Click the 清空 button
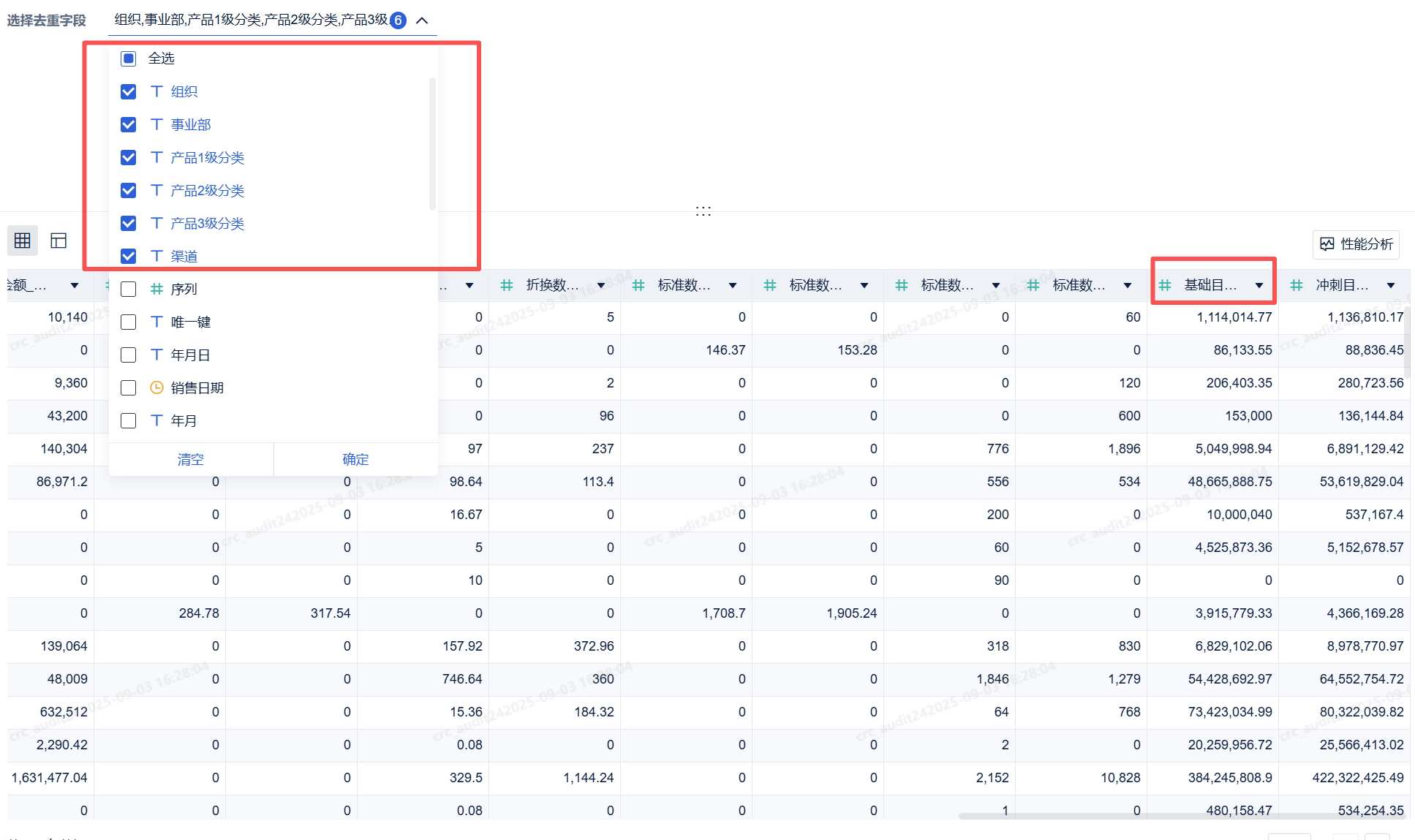The image size is (1415, 840). (191, 459)
